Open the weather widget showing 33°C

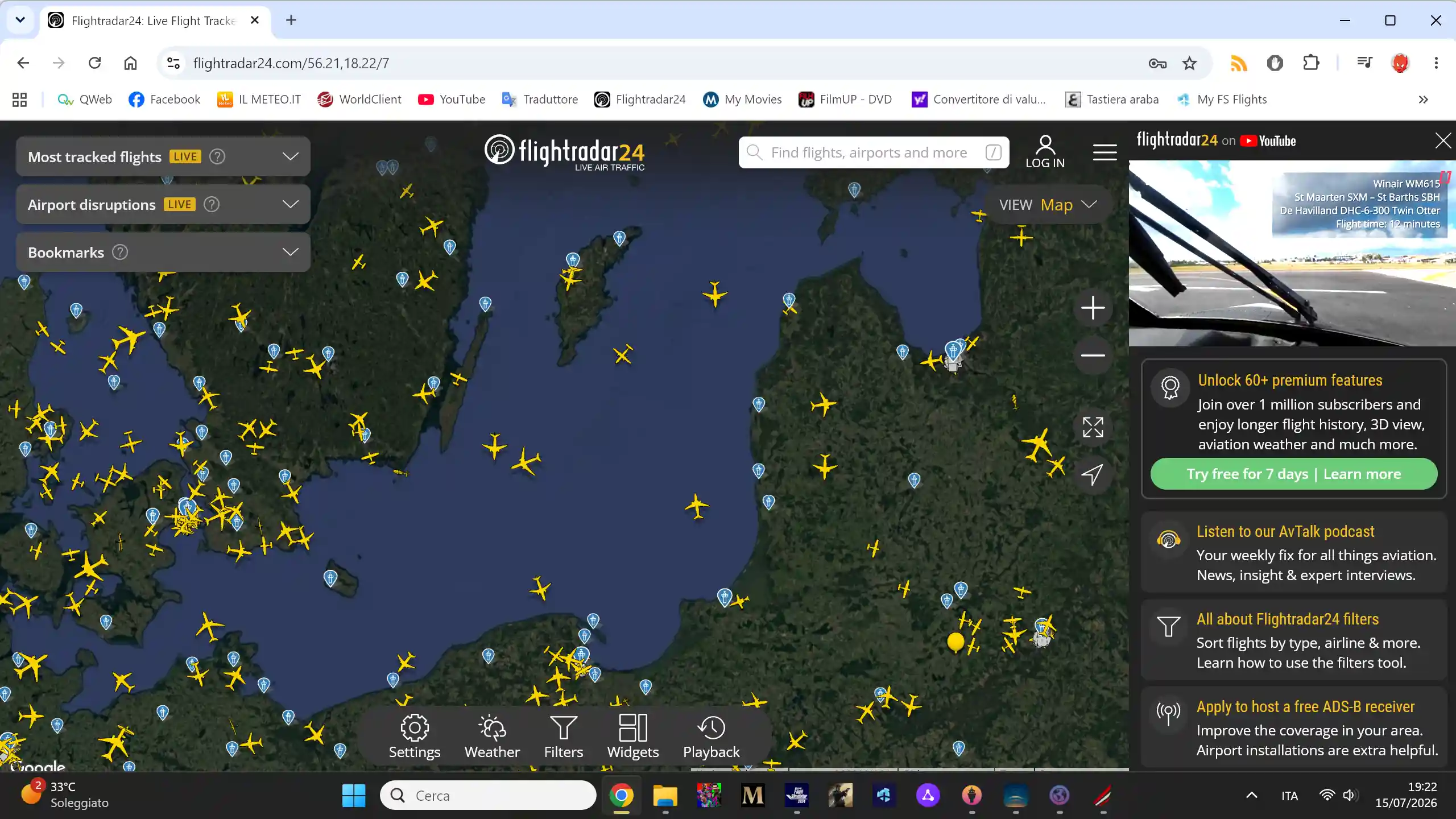[64, 795]
